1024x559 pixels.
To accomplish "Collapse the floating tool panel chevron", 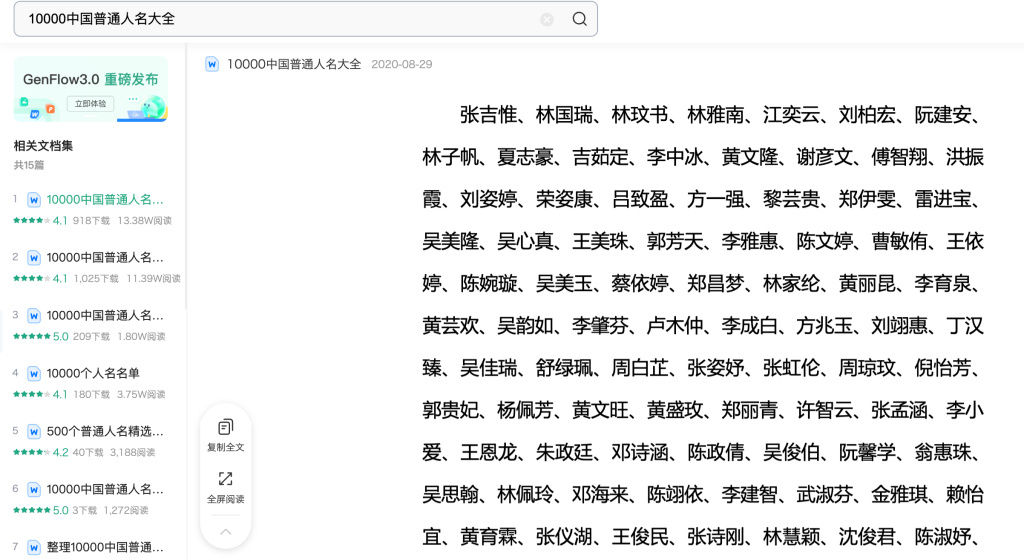I will [225, 532].
